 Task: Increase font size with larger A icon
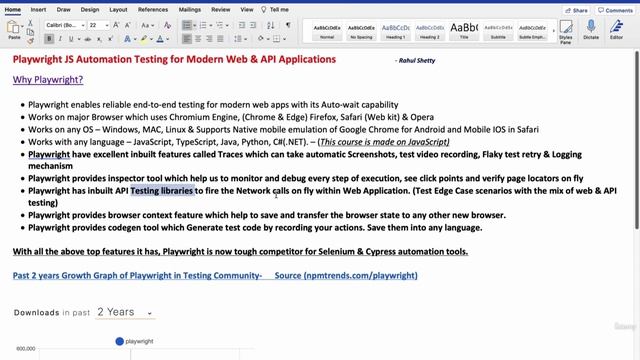point(116,25)
